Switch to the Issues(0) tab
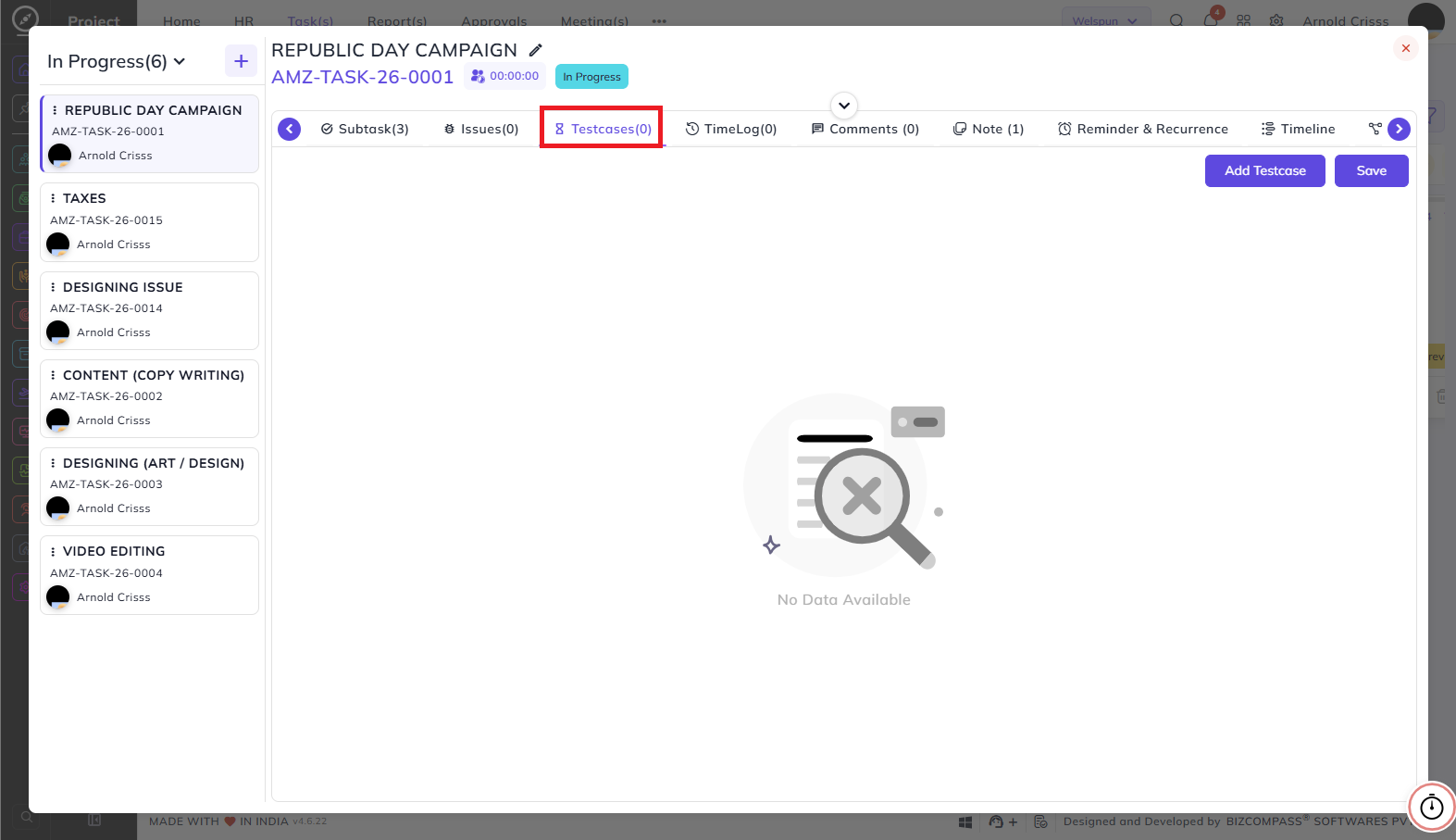The height and width of the screenshot is (840, 1456). (x=481, y=129)
